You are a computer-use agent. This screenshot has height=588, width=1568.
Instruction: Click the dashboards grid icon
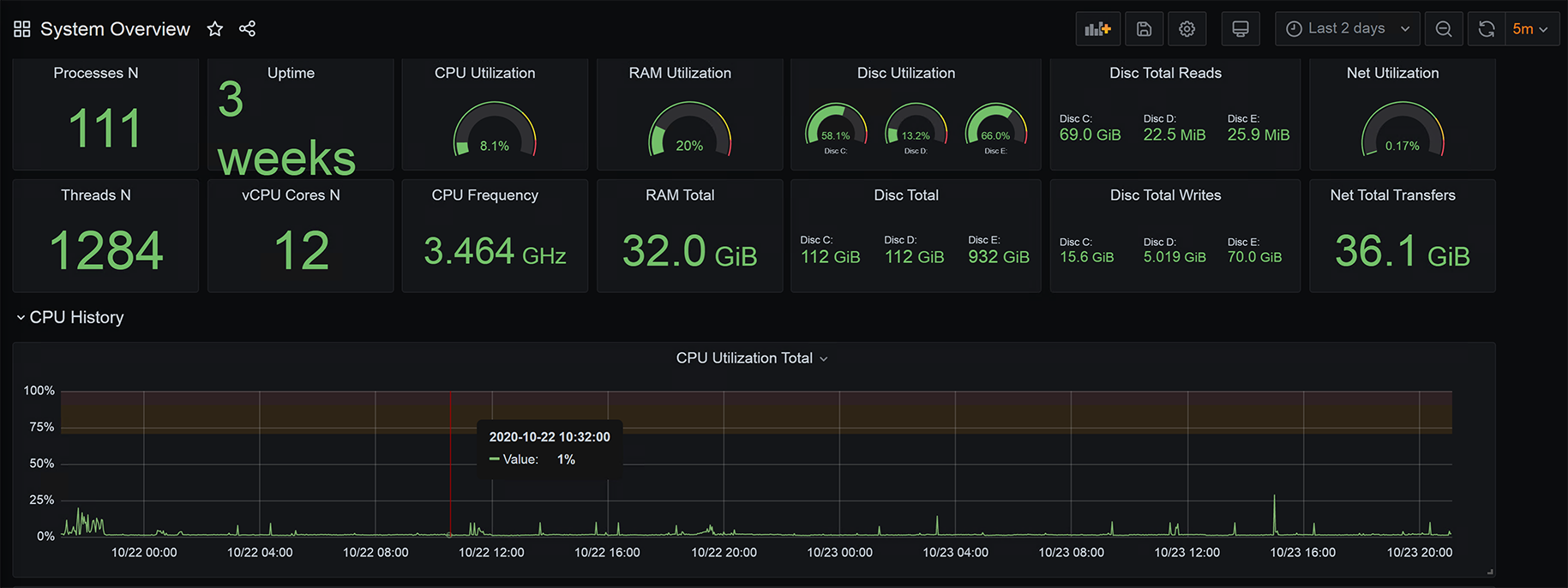tap(22, 29)
